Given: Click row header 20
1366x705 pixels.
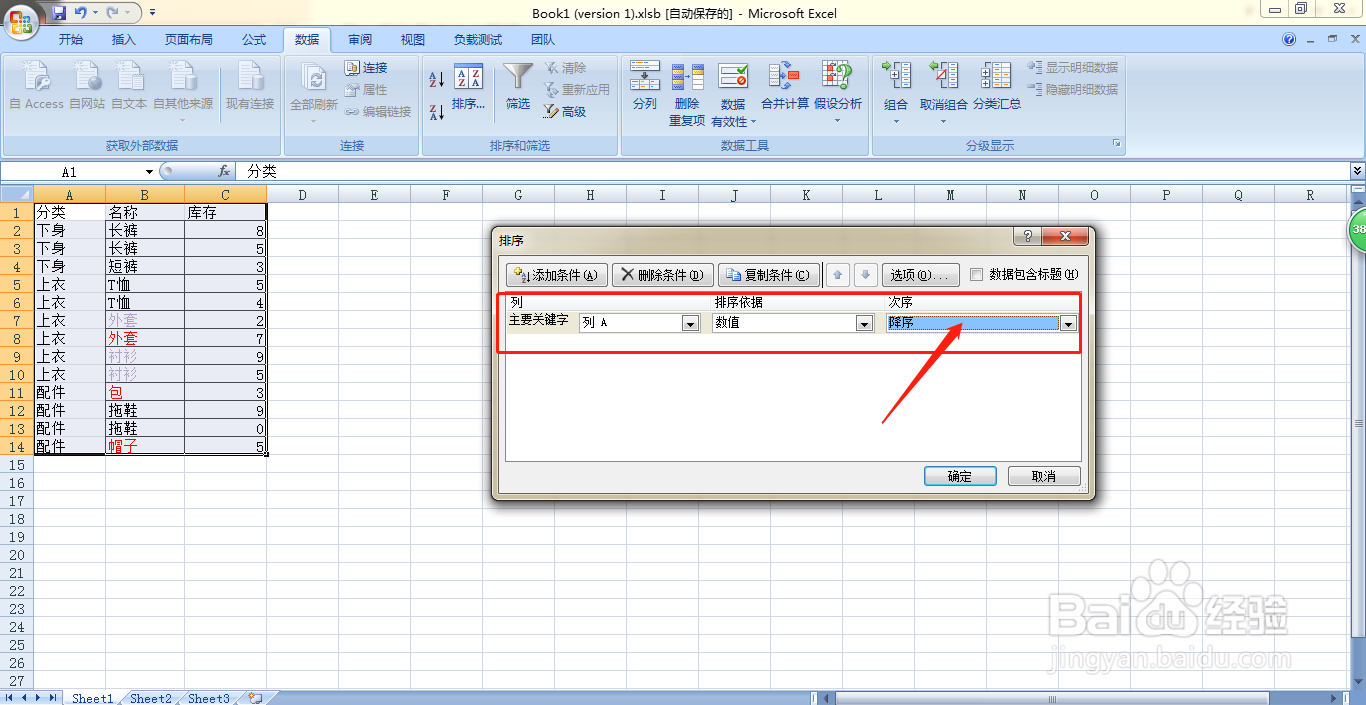Looking at the screenshot, I should click(x=16, y=554).
